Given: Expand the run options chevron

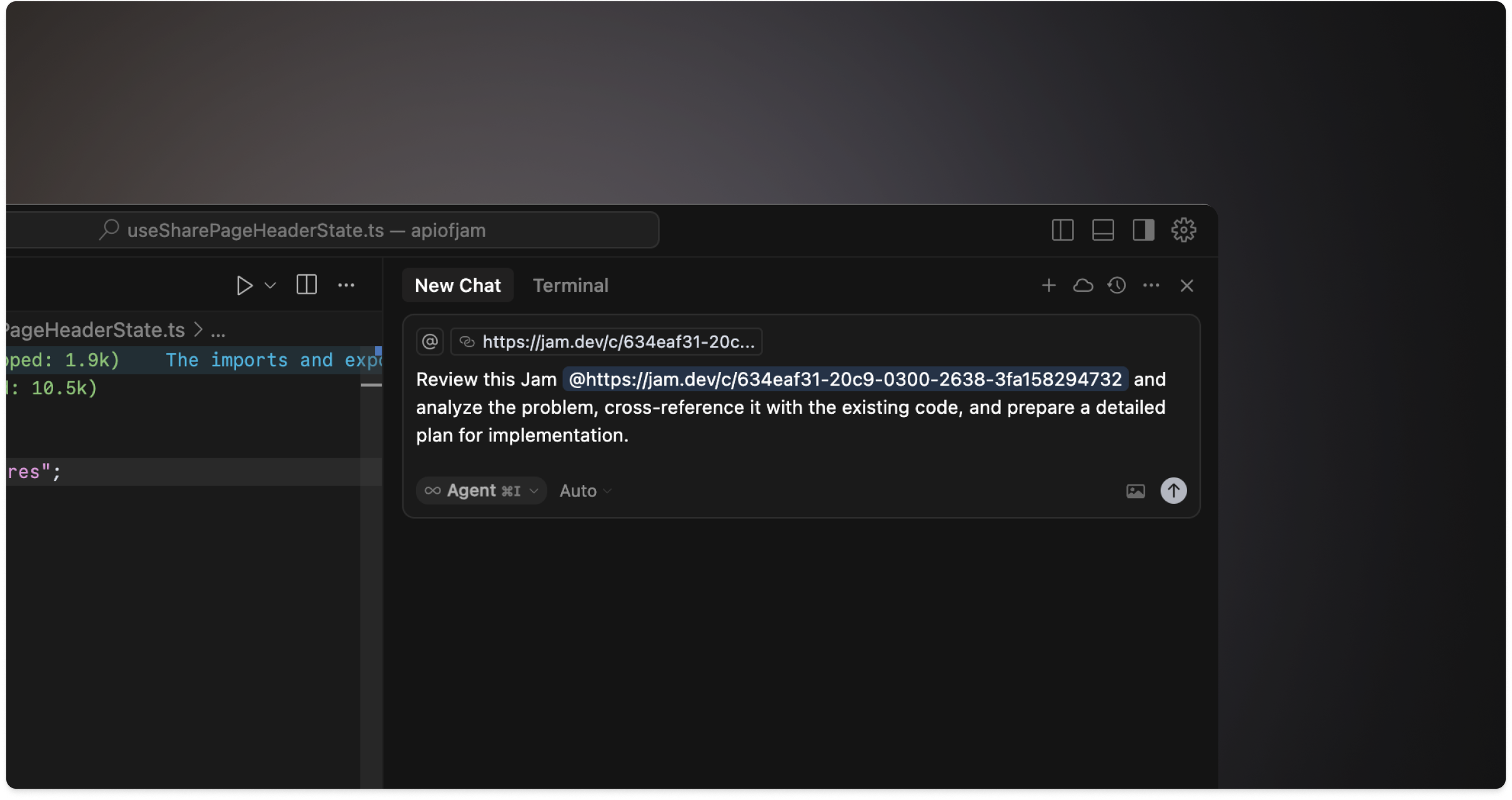Looking at the screenshot, I should [x=271, y=286].
